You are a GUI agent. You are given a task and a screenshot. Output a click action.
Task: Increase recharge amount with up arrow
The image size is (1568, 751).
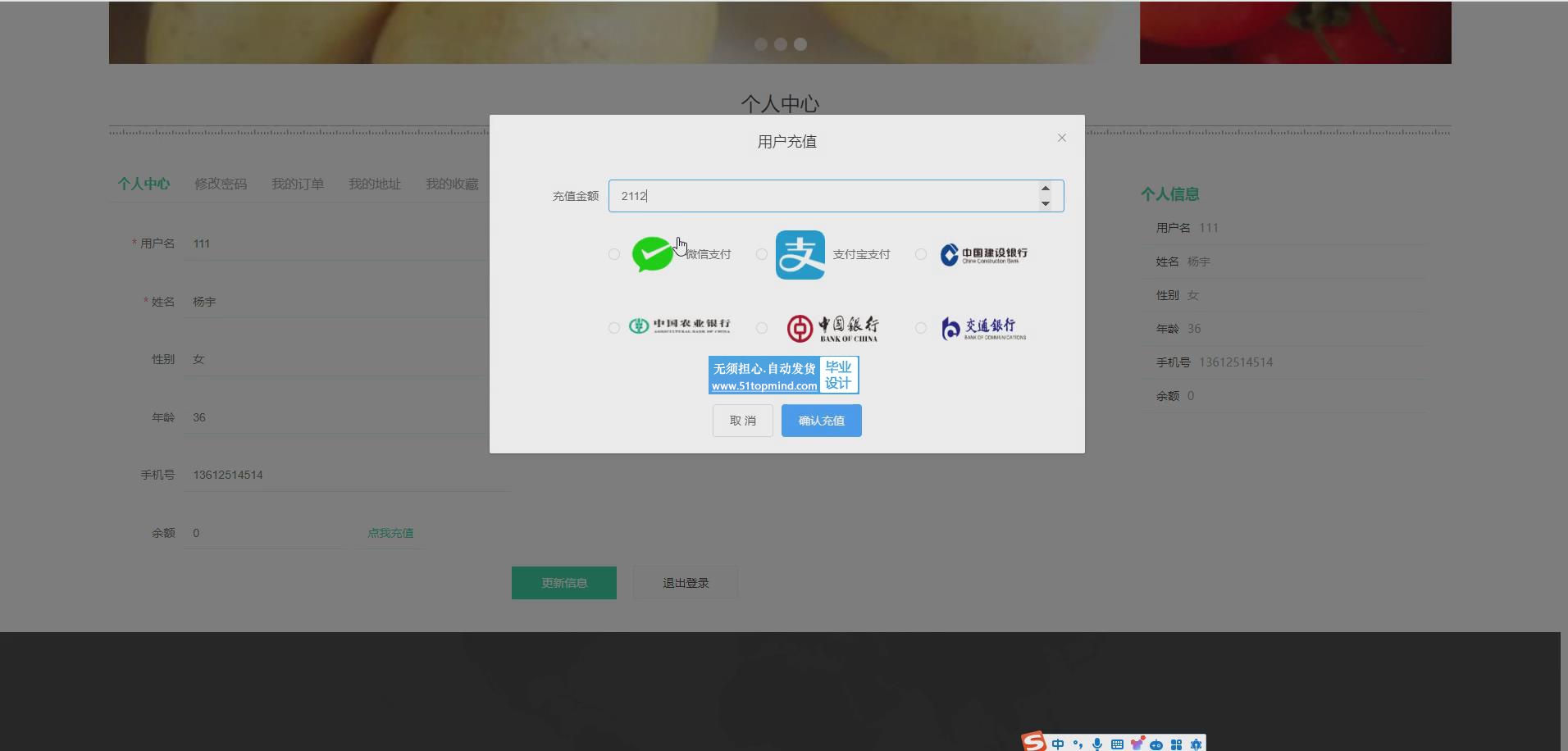[1046, 189]
